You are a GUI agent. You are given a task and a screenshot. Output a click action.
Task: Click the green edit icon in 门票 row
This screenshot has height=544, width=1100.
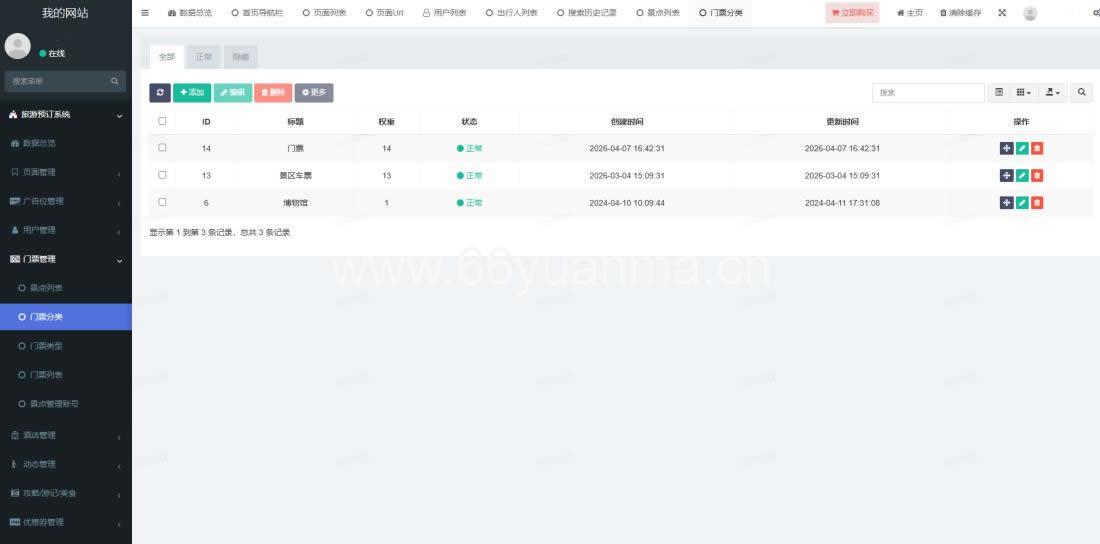(x=1022, y=148)
